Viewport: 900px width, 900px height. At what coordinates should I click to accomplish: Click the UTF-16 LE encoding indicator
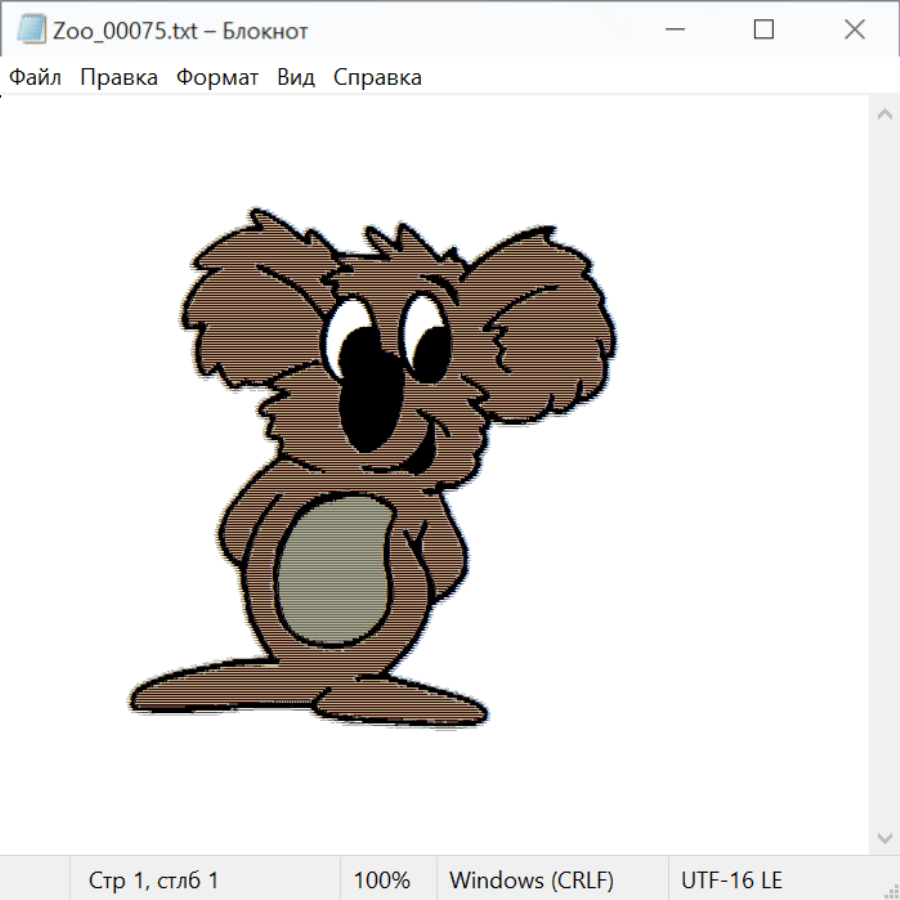pyautogui.click(x=731, y=881)
